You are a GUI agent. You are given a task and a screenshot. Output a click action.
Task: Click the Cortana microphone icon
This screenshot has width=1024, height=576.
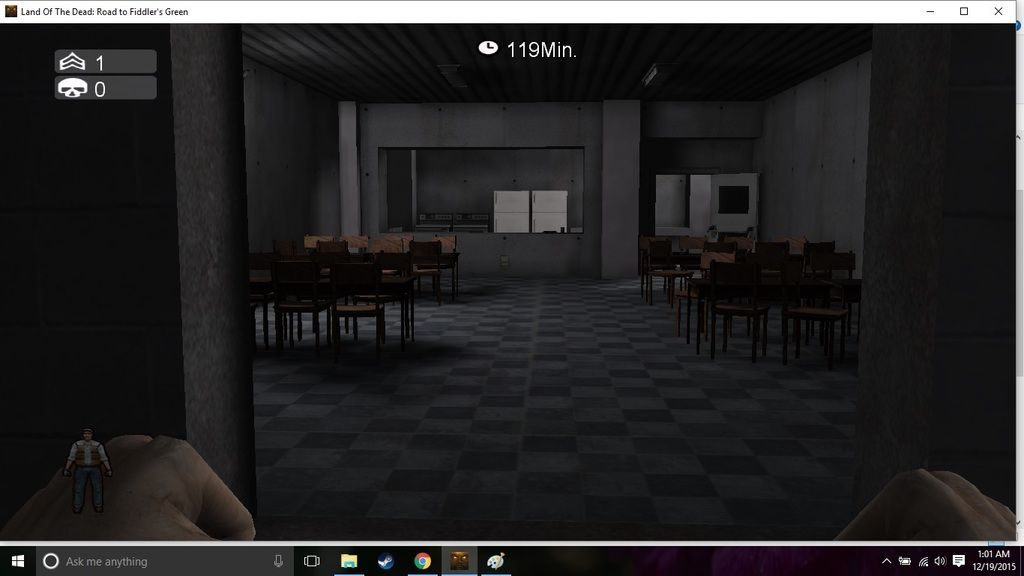coord(278,561)
